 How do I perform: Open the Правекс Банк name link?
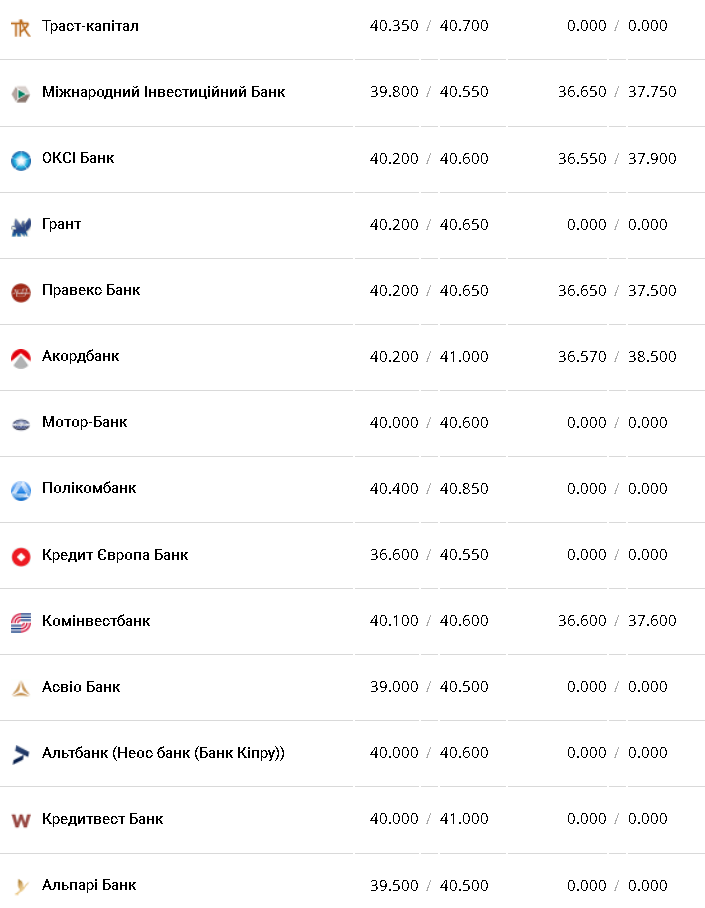coord(91,290)
